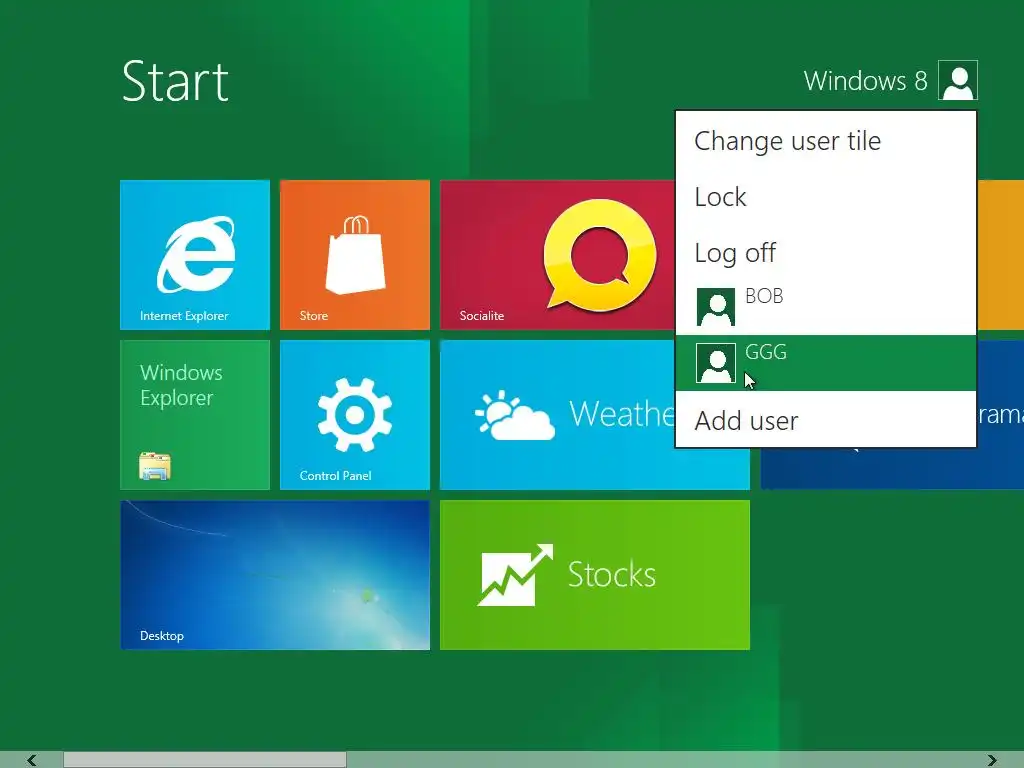Click the shopping bag icon on Store tile
This screenshot has height=768, width=1024.
tap(355, 255)
